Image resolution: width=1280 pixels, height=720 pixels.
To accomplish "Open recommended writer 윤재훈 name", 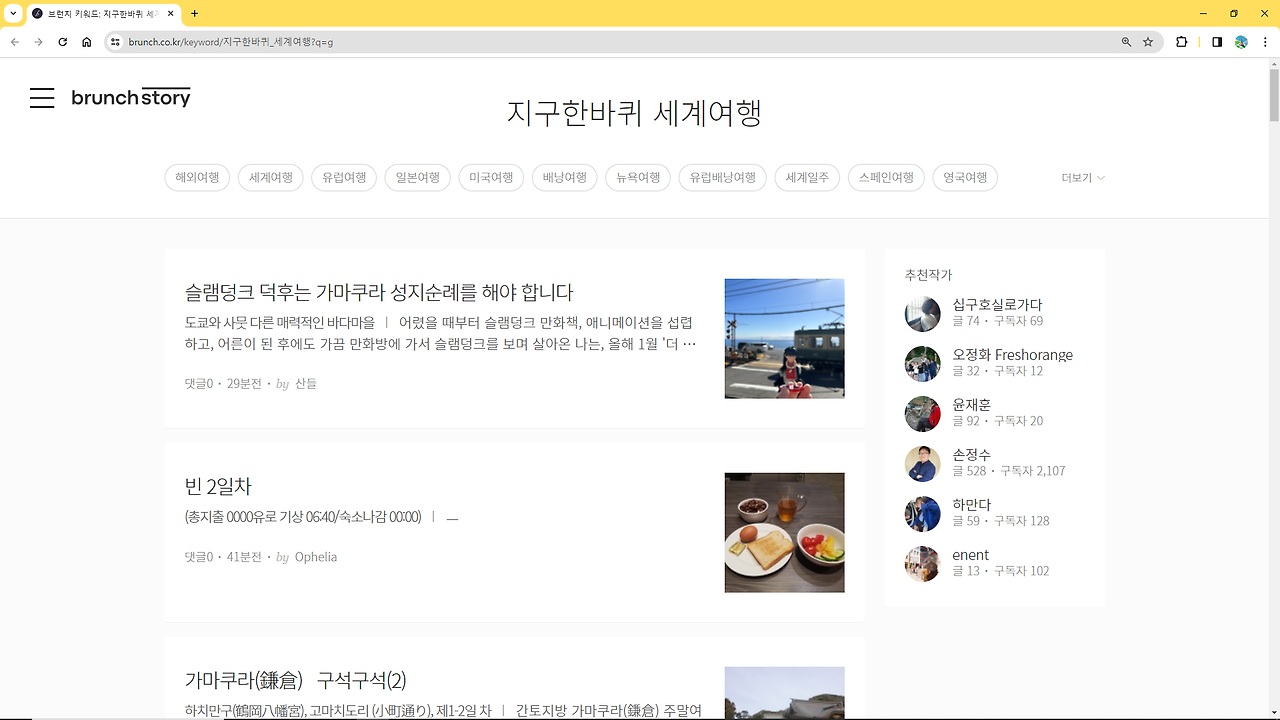I will (971, 405).
